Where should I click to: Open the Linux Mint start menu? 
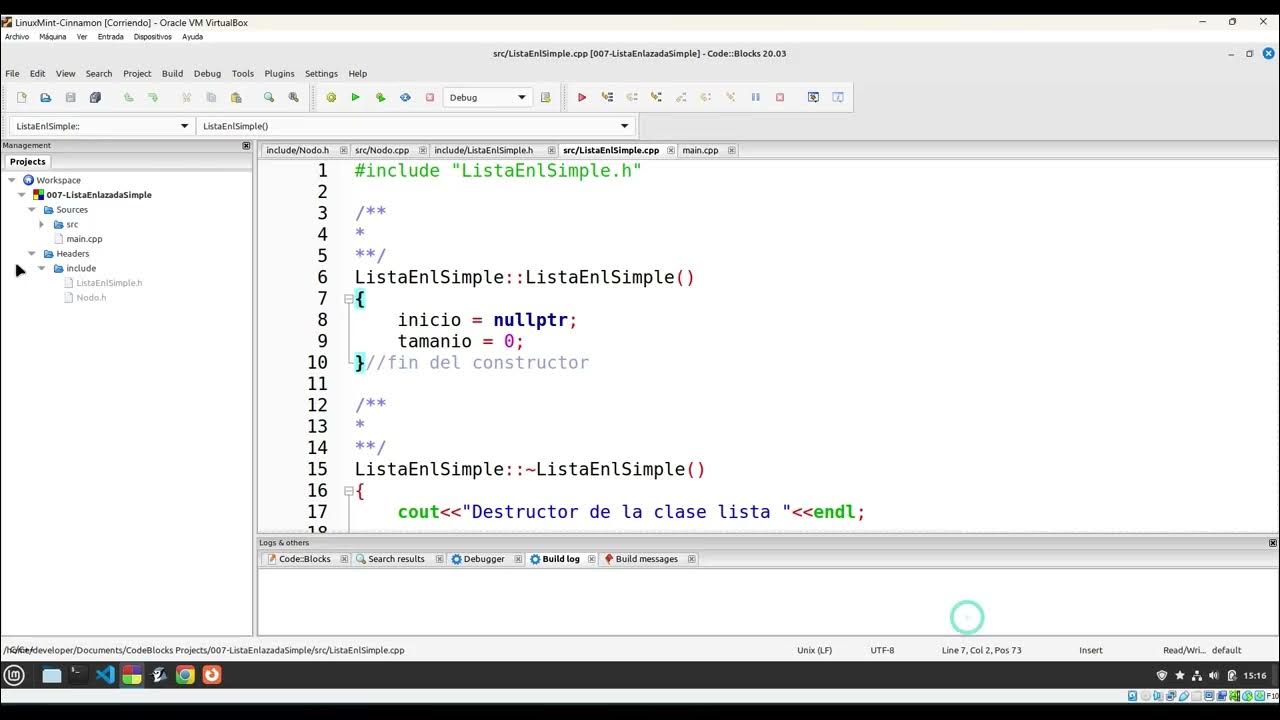click(x=14, y=675)
